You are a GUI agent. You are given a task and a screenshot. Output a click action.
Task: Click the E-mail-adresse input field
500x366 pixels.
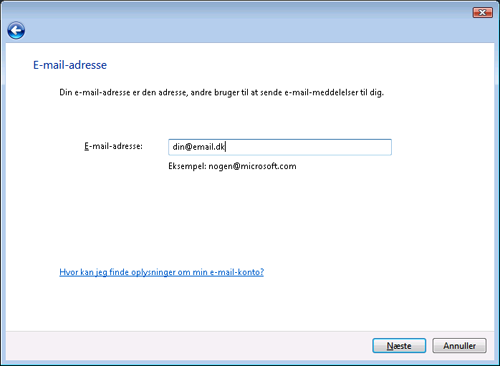pyautogui.click(x=280, y=147)
